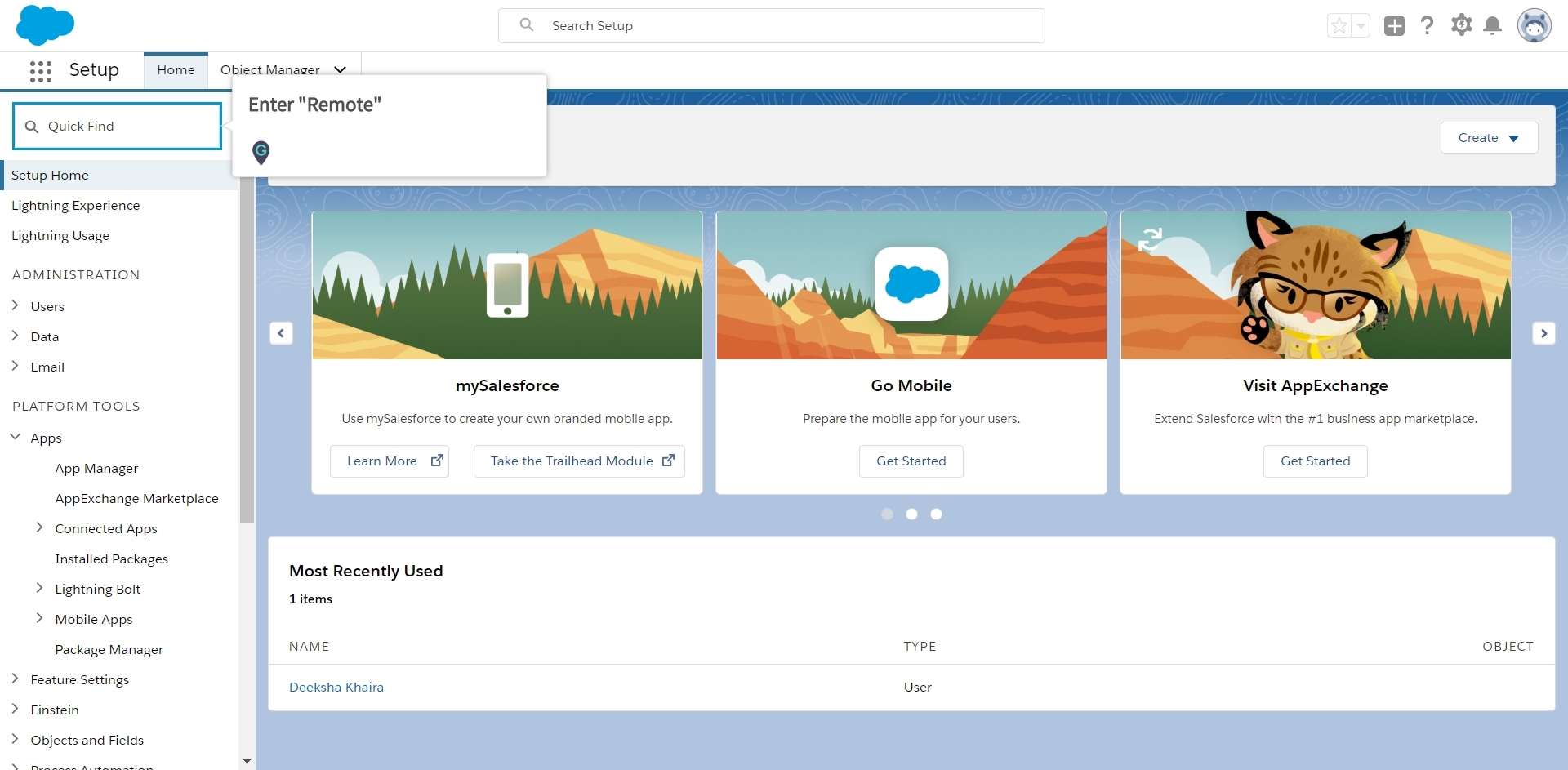Screen dimensions: 1568x770
Task: Select Setup Home in the sidebar
Action: 119,175
